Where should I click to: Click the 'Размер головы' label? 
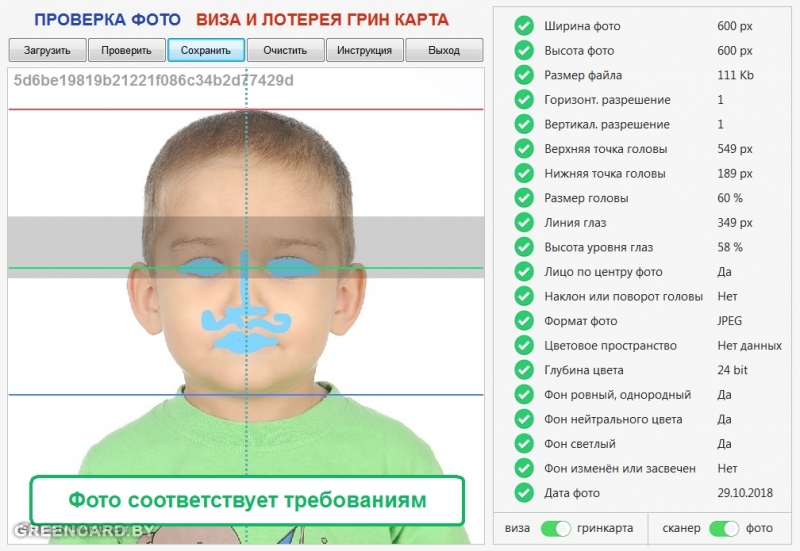click(x=586, y=198)
